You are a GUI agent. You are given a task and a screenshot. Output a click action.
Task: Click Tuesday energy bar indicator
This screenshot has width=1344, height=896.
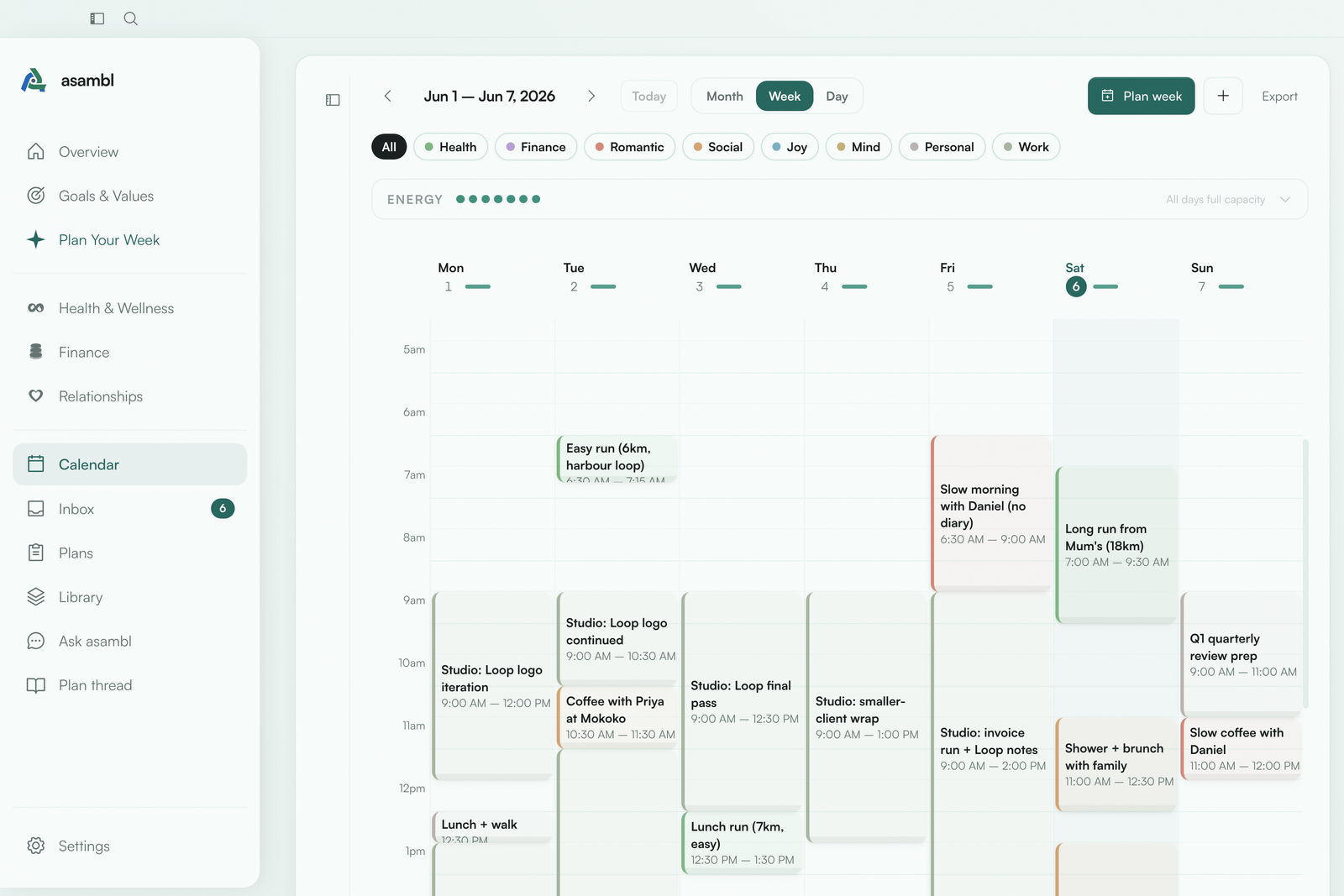tap(603, 287)
